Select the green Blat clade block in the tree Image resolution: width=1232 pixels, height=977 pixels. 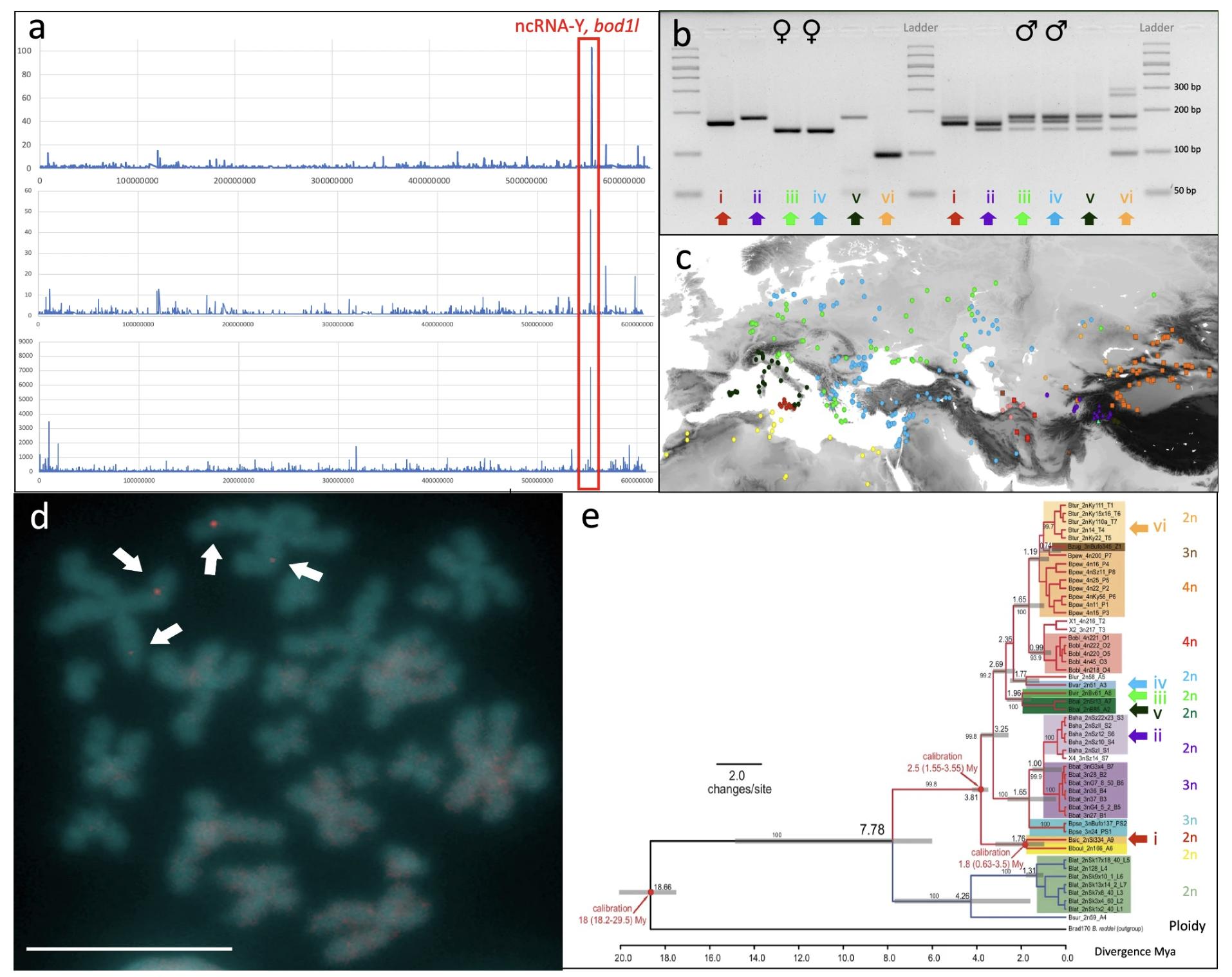click(x=1081, y=884)
